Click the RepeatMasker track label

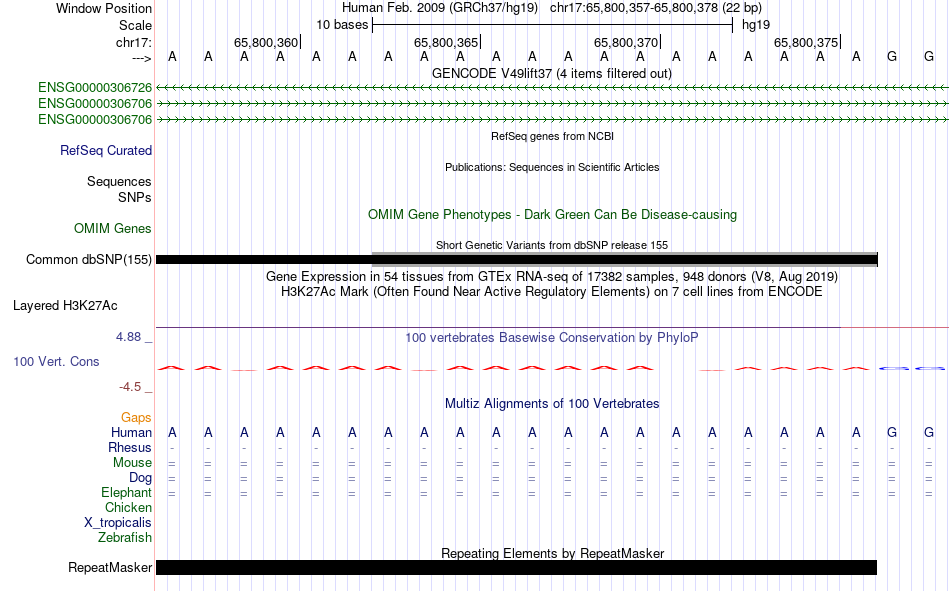click(110, 567)
